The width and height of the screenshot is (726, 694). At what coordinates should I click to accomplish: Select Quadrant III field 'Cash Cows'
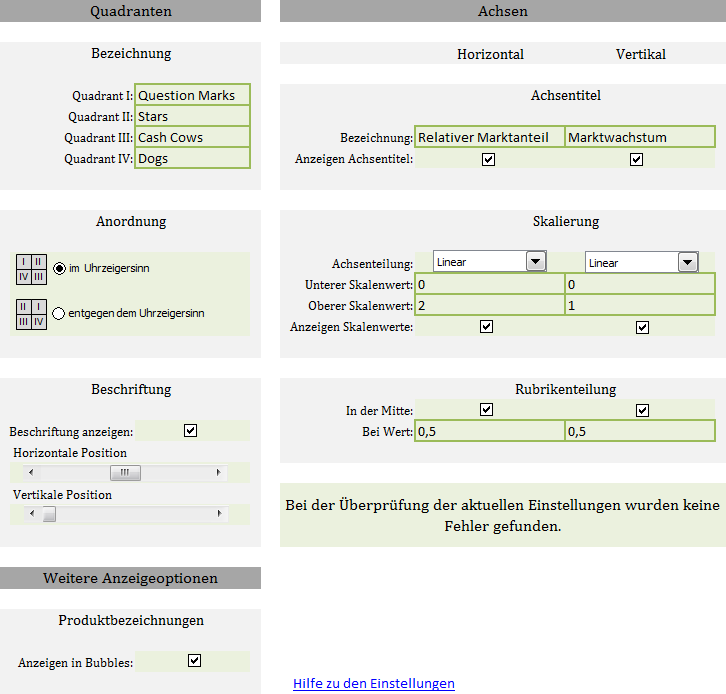(x=192, y=138)
